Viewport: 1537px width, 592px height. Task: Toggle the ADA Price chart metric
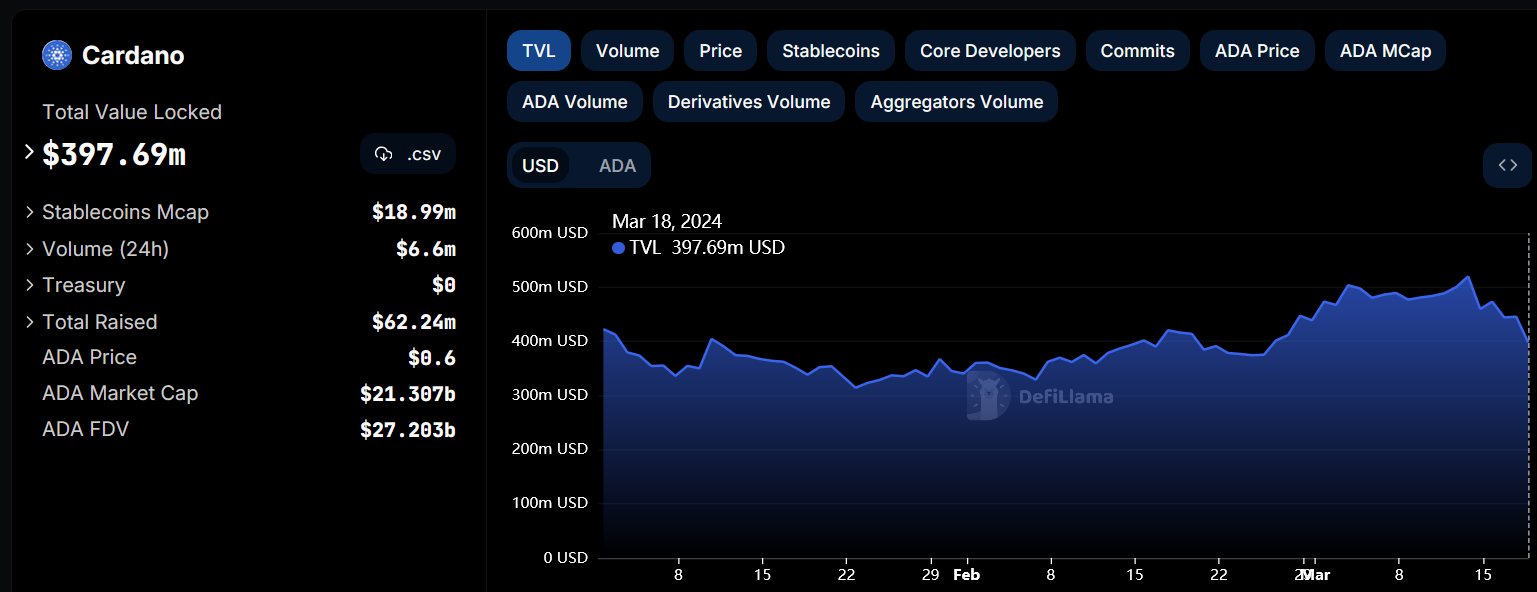coord(1257,51)
